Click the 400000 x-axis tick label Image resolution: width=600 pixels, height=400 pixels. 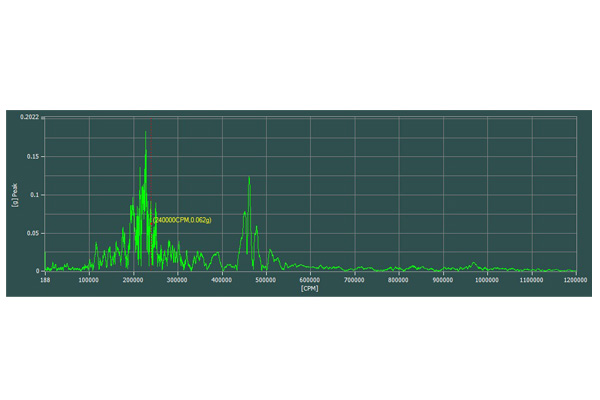[222, 280]
